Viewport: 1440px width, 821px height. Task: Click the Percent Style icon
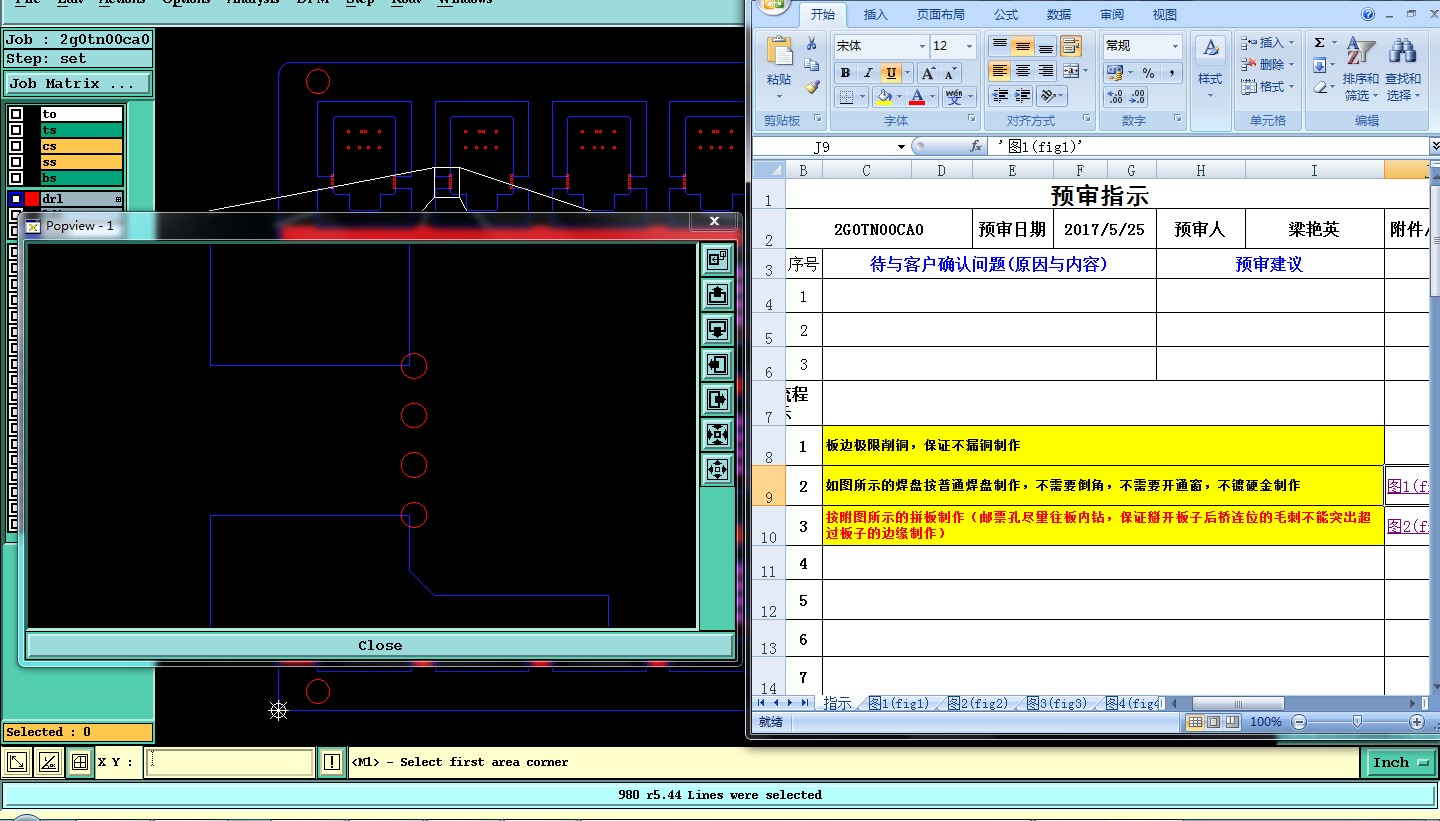coord(1148,73)
